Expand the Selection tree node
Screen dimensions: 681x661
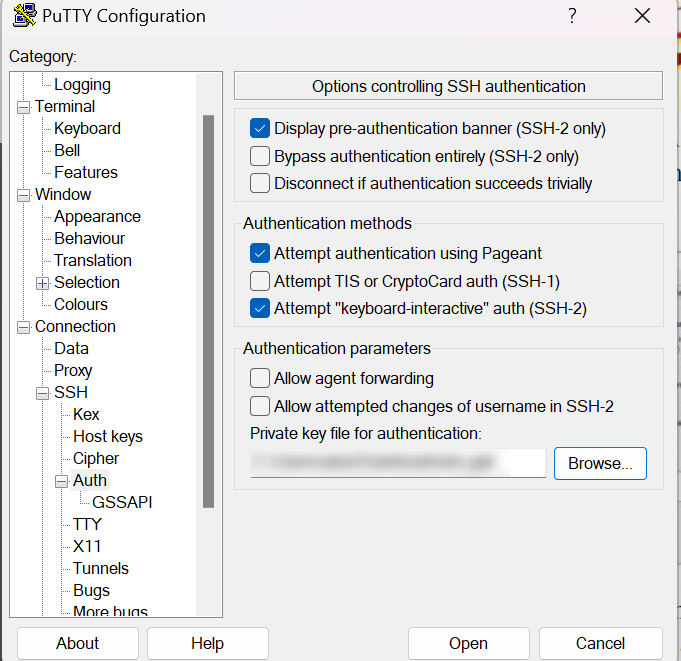click(x=43, y=283)
